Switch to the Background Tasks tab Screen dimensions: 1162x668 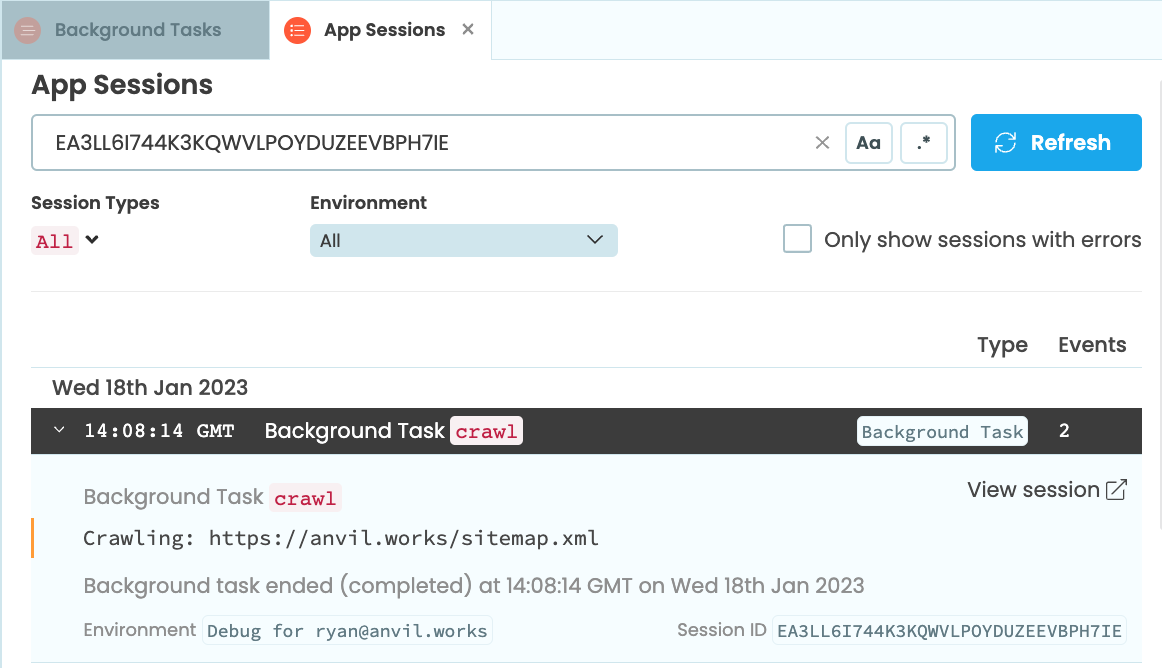coord(137,30)
